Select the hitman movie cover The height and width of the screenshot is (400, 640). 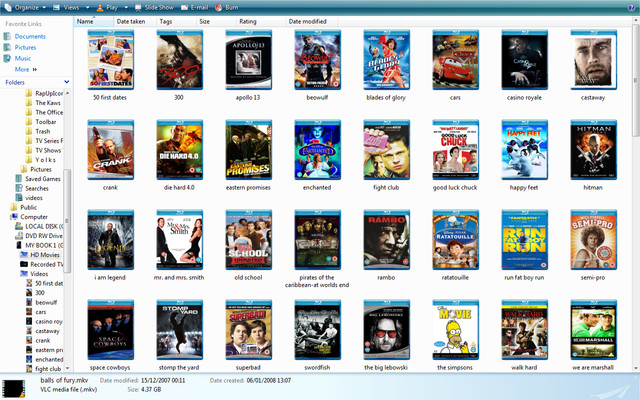click(593, 150)
